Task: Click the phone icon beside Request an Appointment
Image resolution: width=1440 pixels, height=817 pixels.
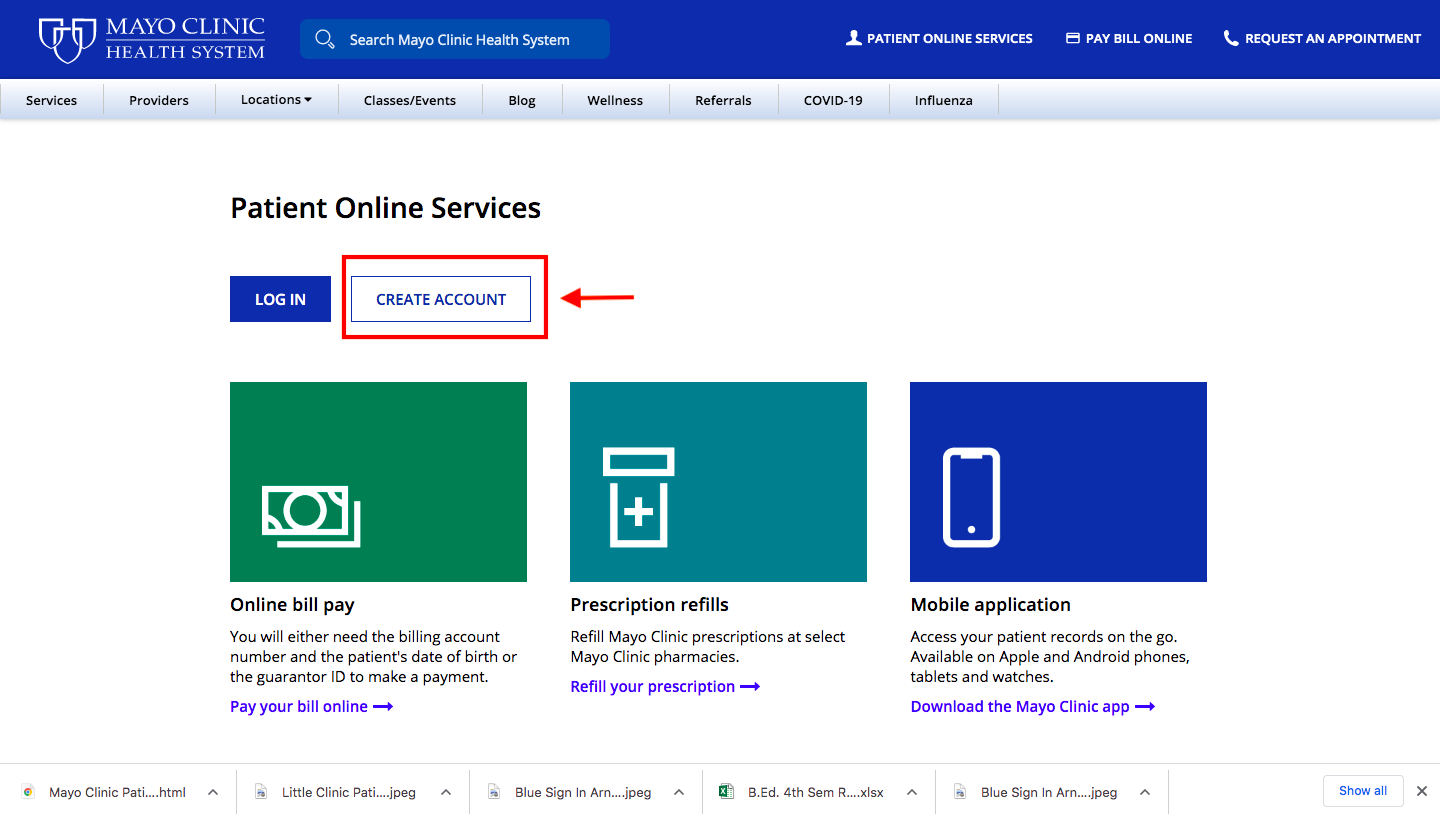Action: [x=1231, y=38]
